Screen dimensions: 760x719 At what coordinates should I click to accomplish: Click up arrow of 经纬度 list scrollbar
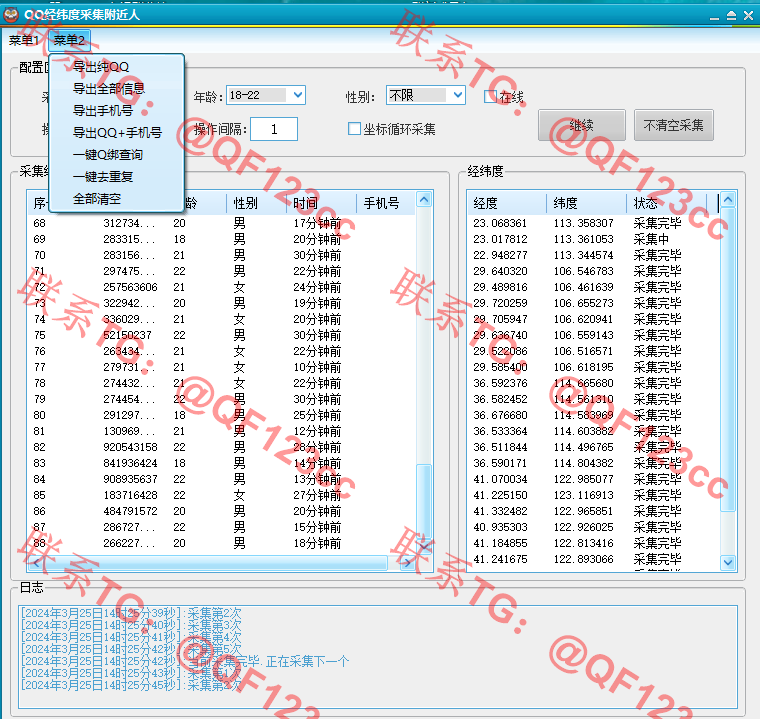728,199
